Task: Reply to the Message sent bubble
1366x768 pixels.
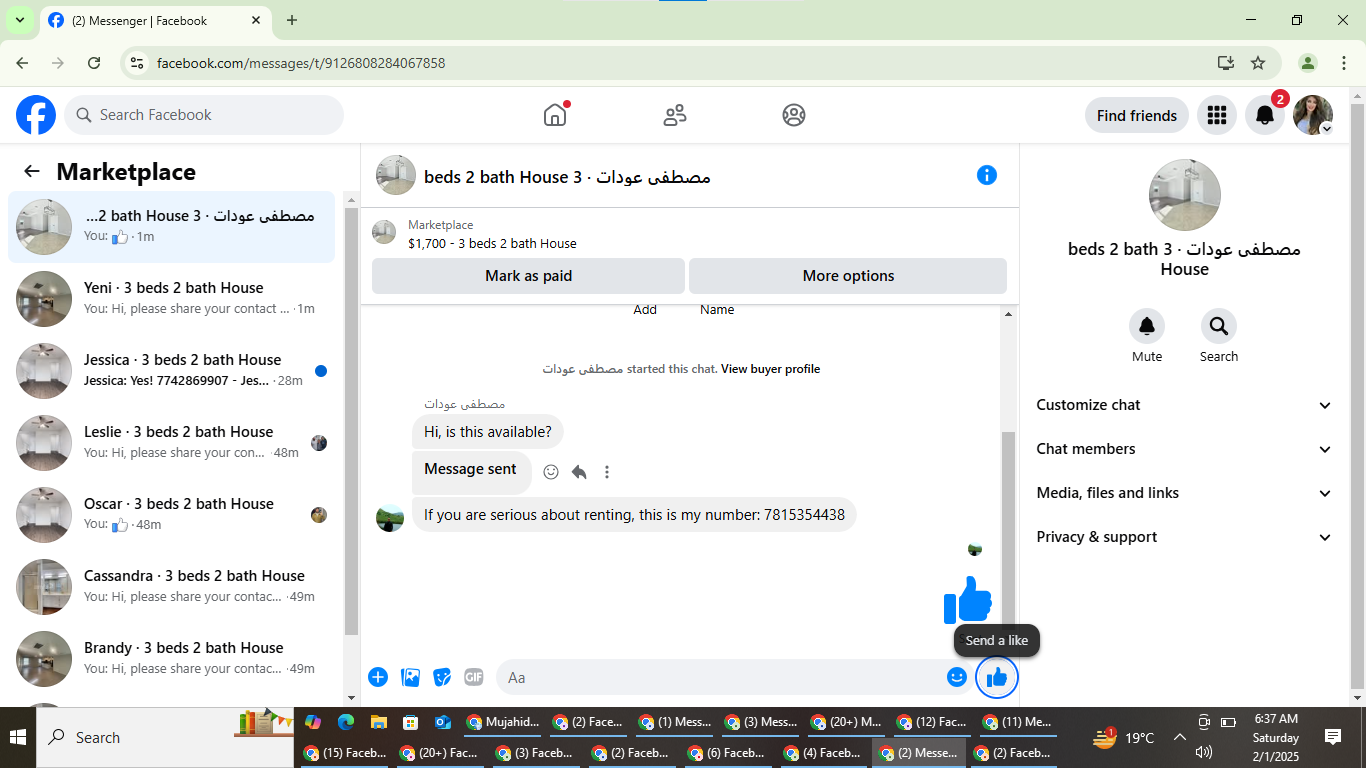Action: click(x=579, y=472)
